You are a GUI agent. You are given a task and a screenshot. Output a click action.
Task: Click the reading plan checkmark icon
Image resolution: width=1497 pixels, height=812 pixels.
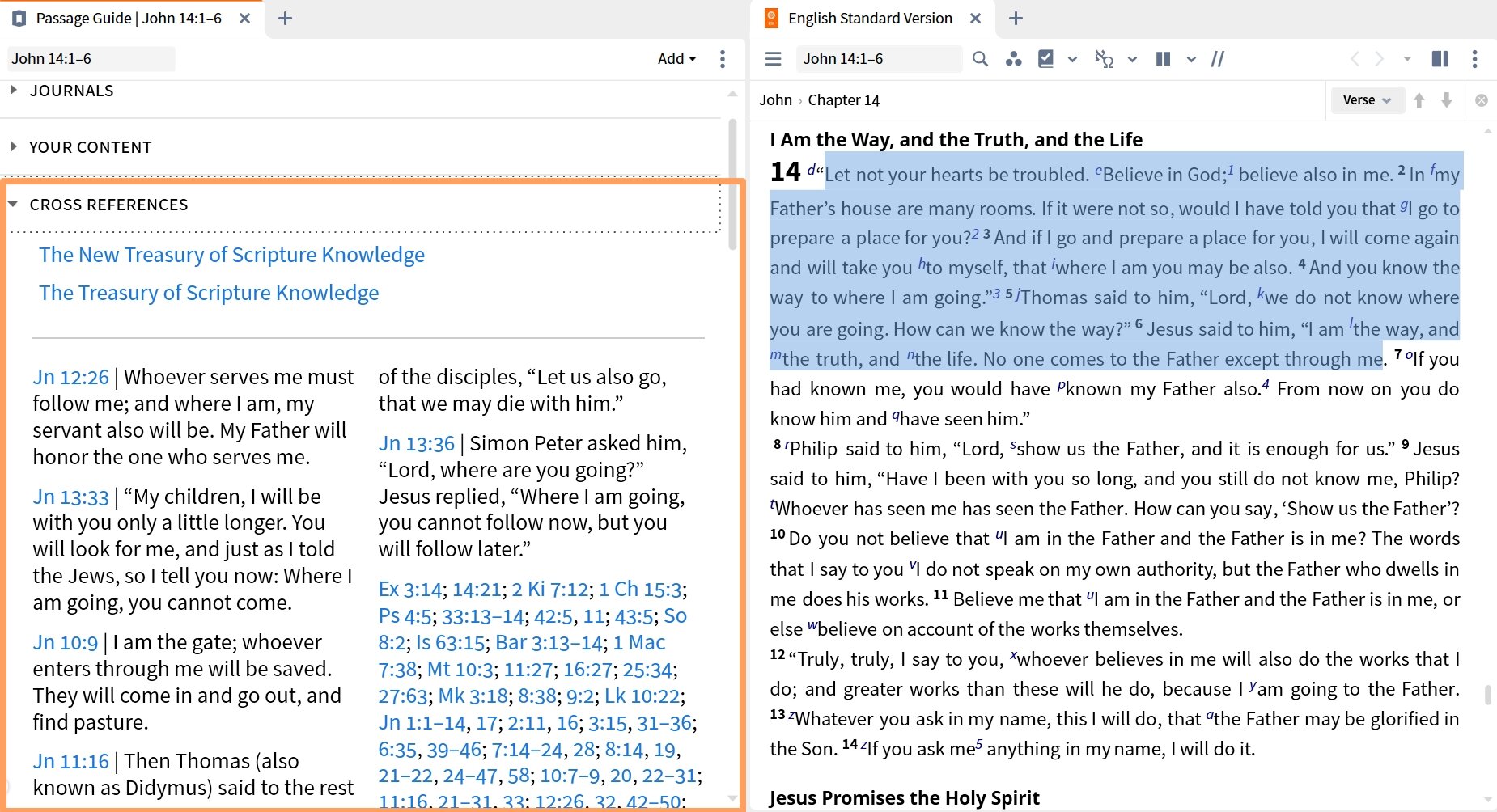tap(1045, 59)
